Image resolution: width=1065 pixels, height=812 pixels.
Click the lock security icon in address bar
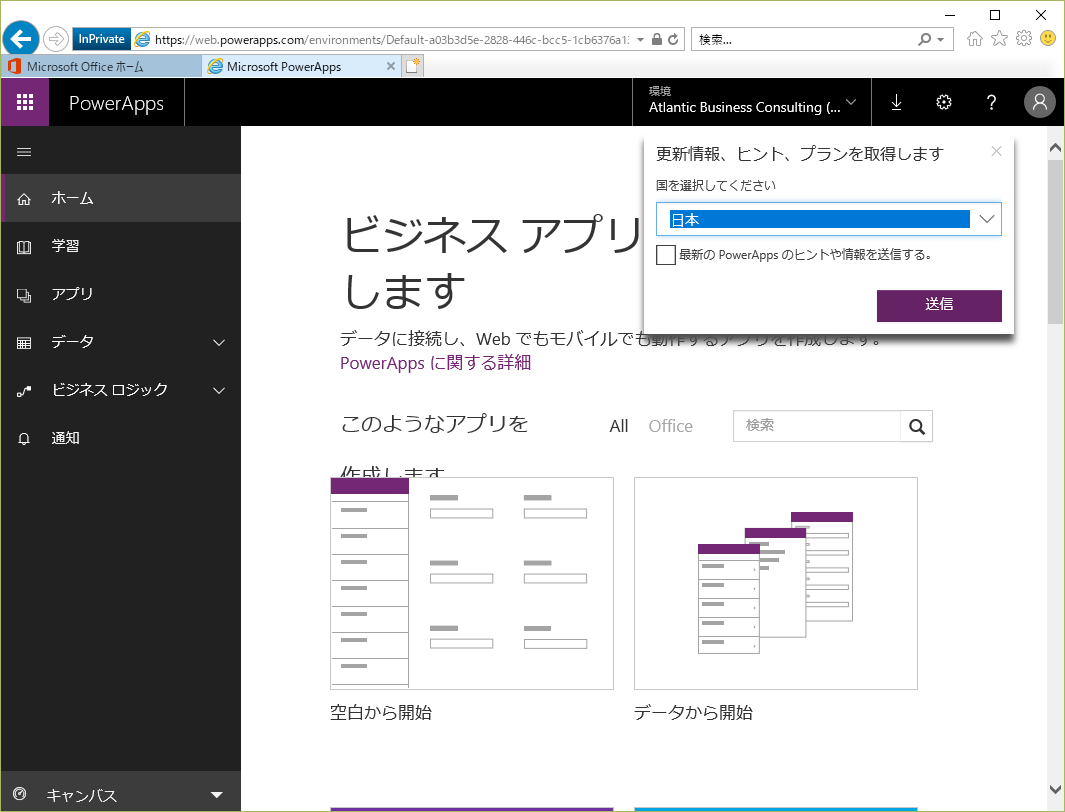657,39
